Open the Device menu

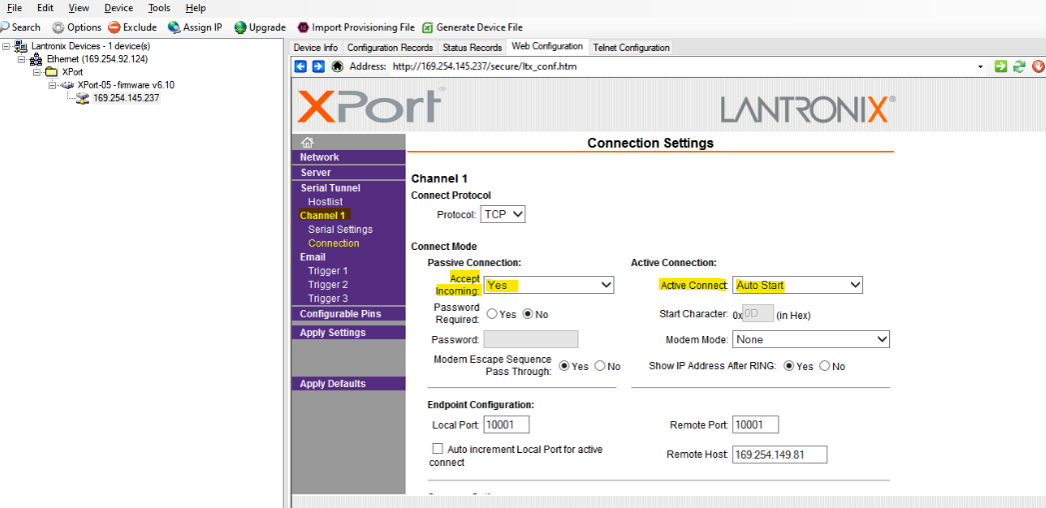(x=119, y=8)
